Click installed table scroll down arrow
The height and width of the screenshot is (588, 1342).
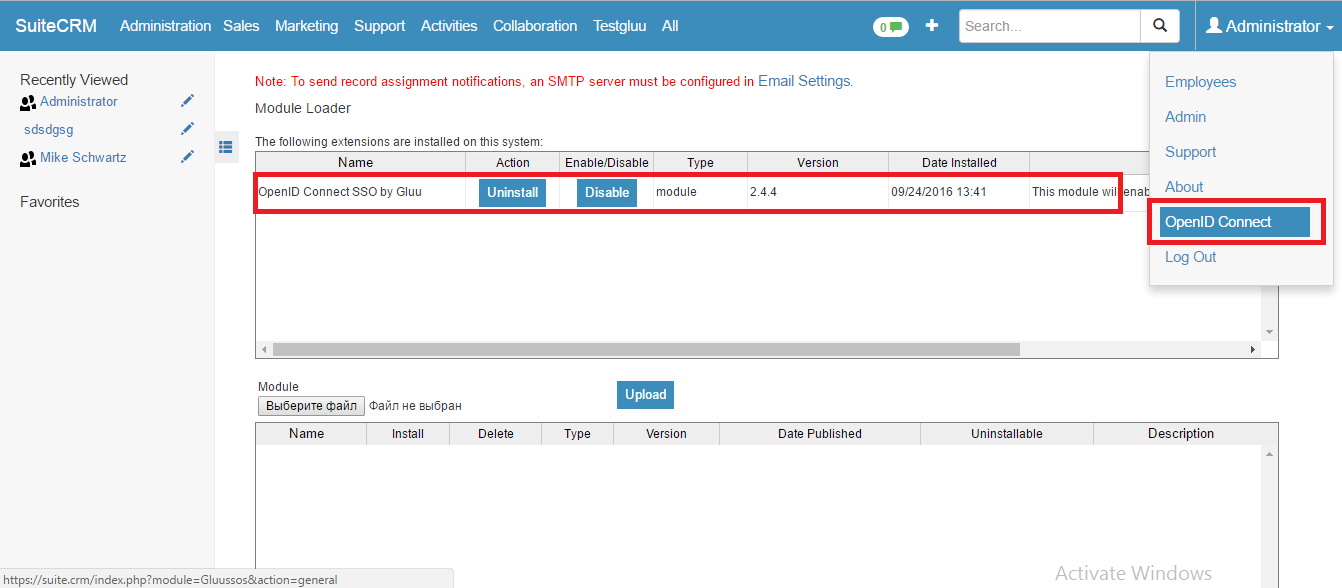(1270, 332)
